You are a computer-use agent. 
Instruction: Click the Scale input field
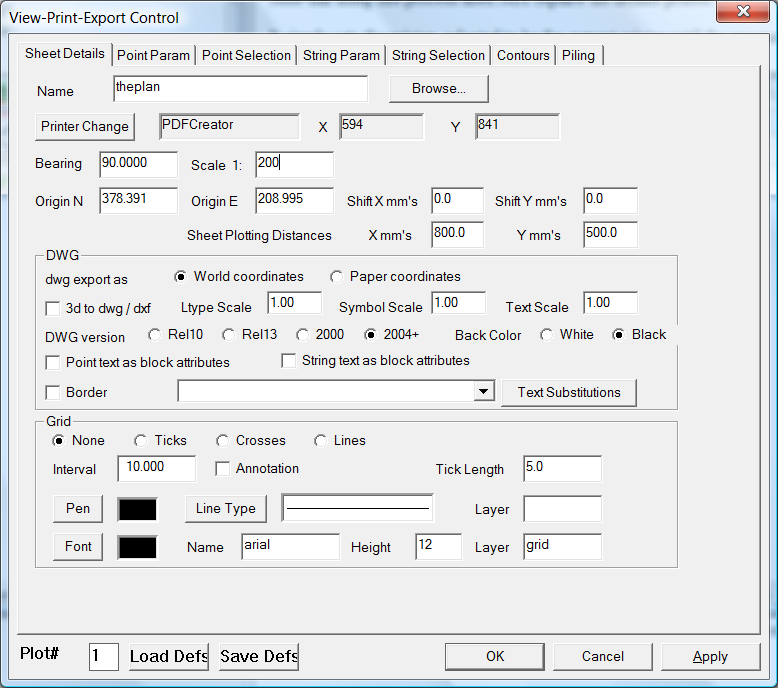tap(294, 165)
